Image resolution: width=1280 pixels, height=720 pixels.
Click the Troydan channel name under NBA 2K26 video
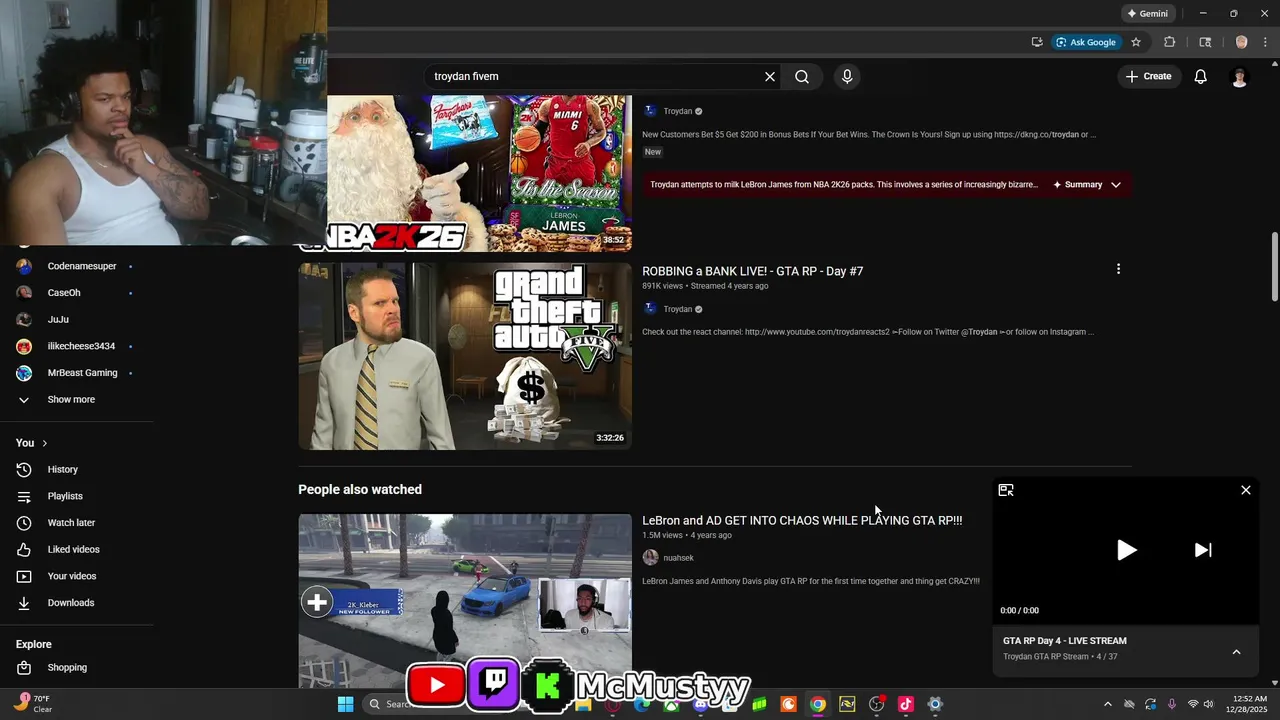tap(677, 111)
